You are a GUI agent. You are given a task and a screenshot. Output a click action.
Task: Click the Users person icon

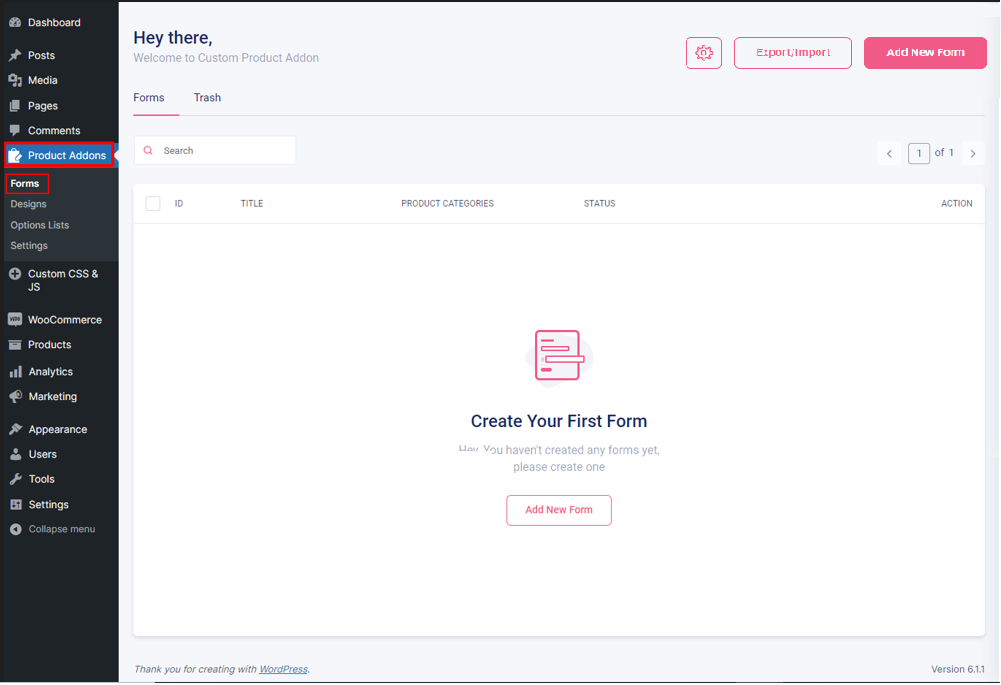[x=15, y=455]
